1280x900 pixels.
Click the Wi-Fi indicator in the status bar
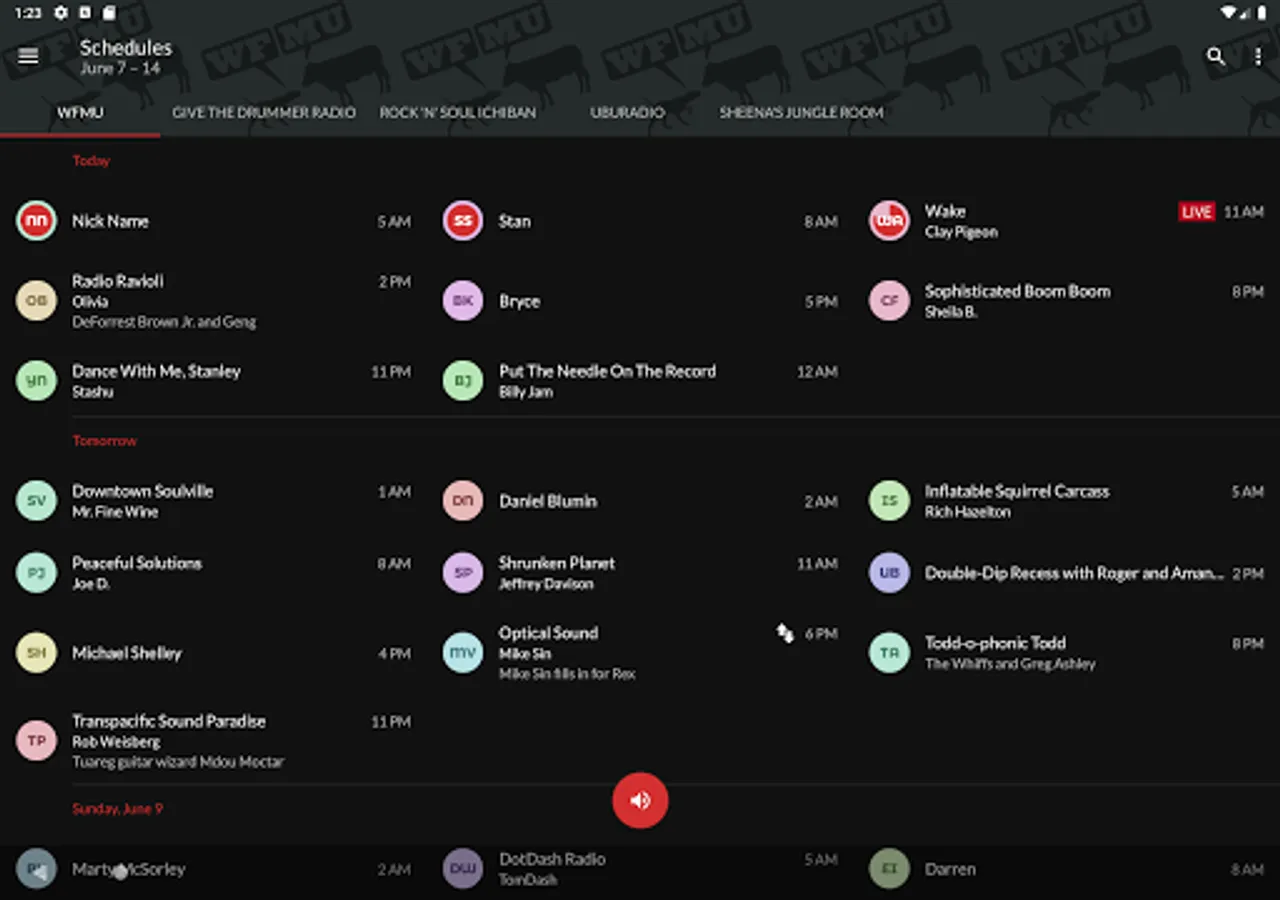[1228, 13]
